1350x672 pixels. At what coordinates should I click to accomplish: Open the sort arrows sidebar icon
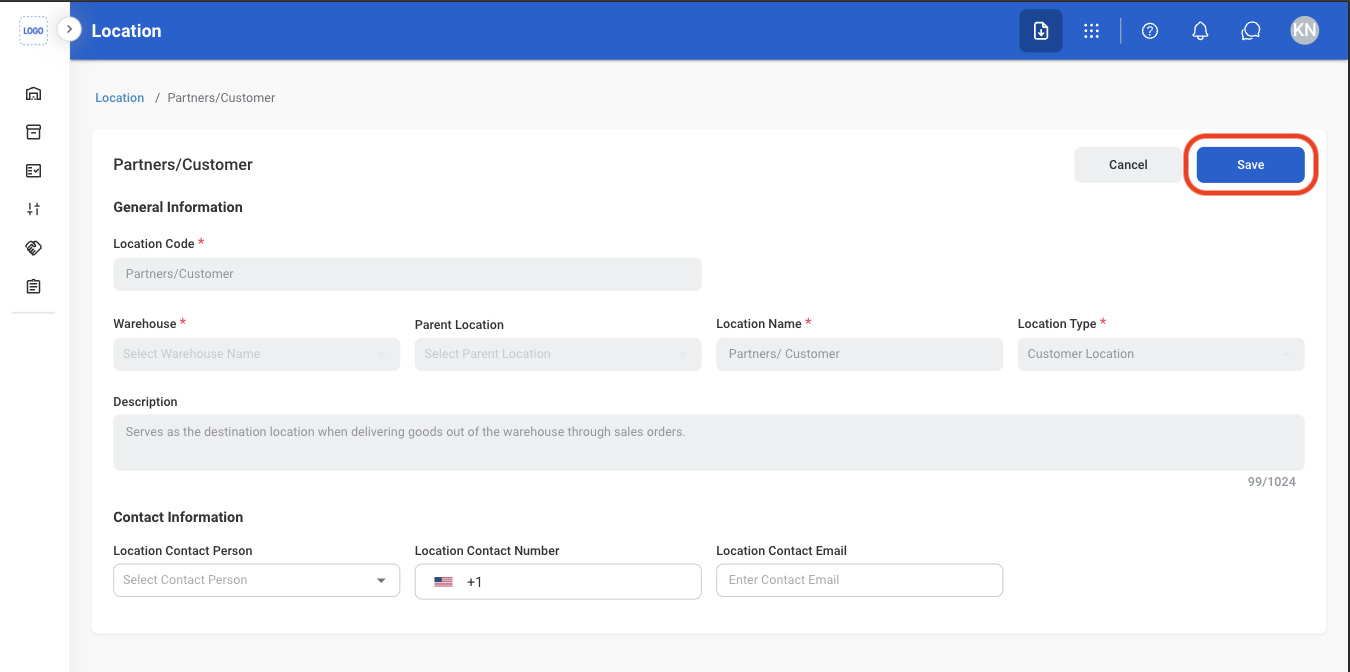point(33,209)
